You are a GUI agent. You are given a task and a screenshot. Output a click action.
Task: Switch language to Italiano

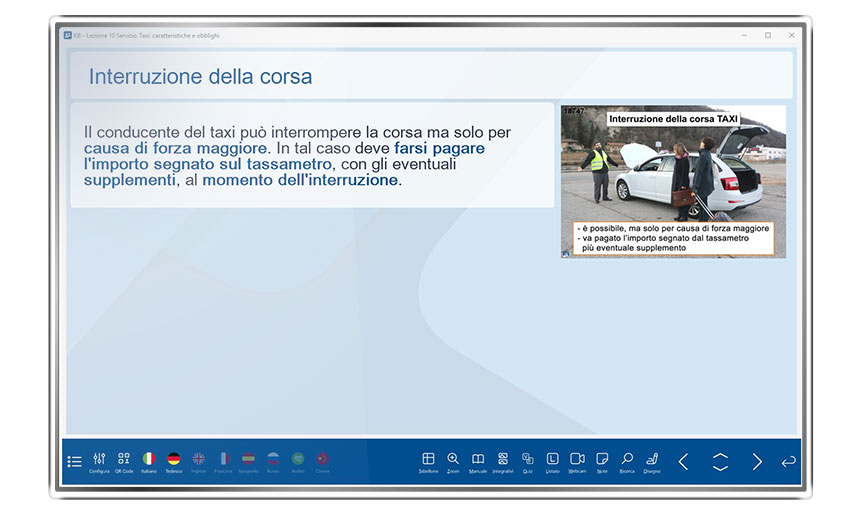[x=149, y=460]
